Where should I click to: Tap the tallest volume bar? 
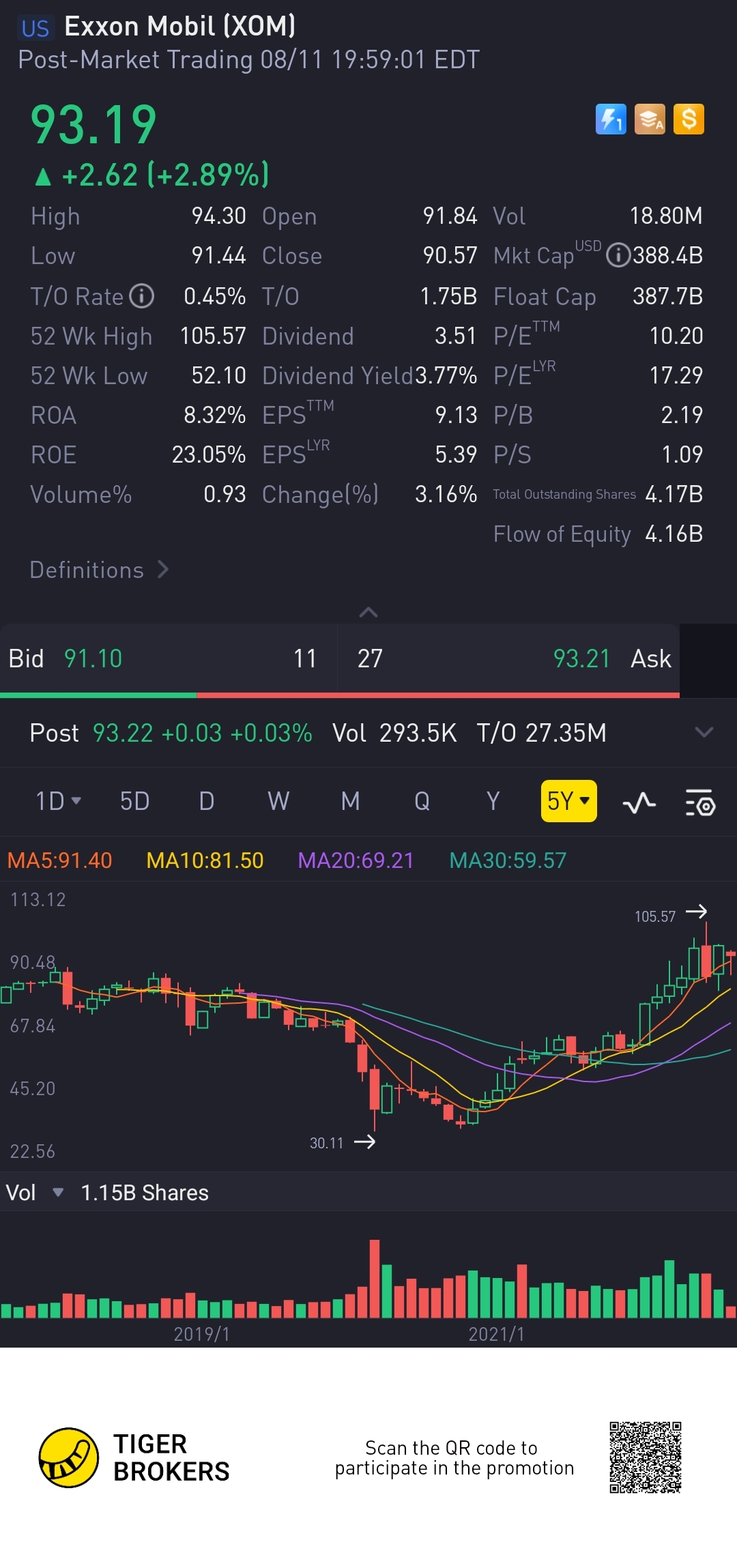click(x=374, y=1278)
